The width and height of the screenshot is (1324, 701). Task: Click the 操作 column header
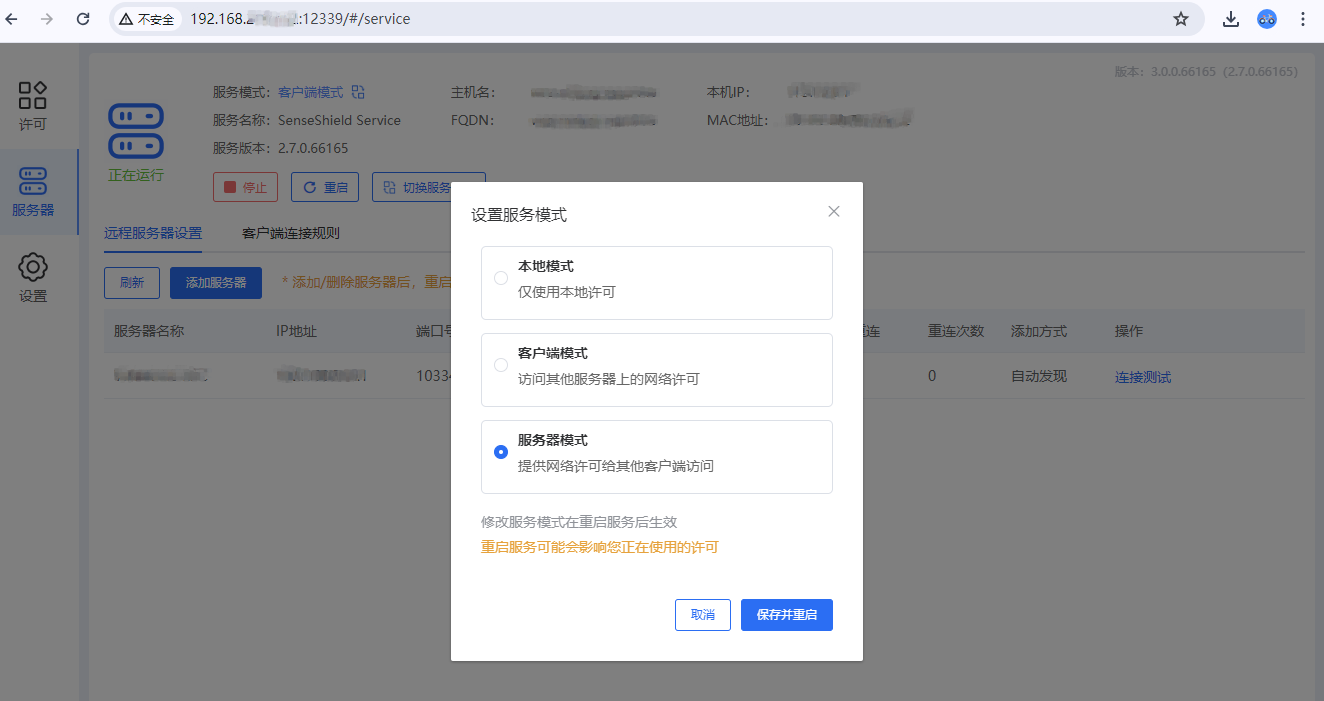click(x=1129, y=331)
